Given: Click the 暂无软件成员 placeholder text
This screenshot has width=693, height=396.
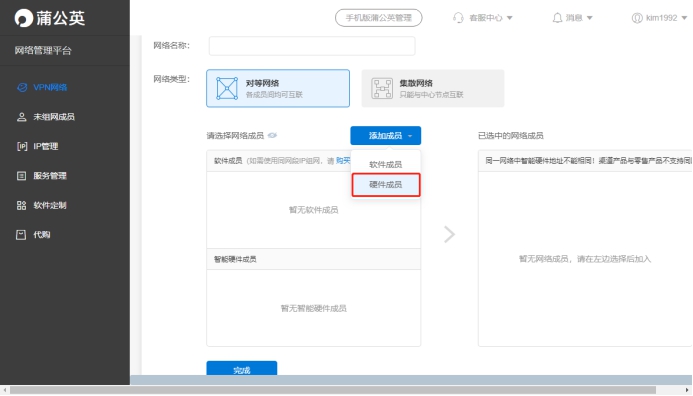Looking at the screenshot, I should click(x=313, y=210).
